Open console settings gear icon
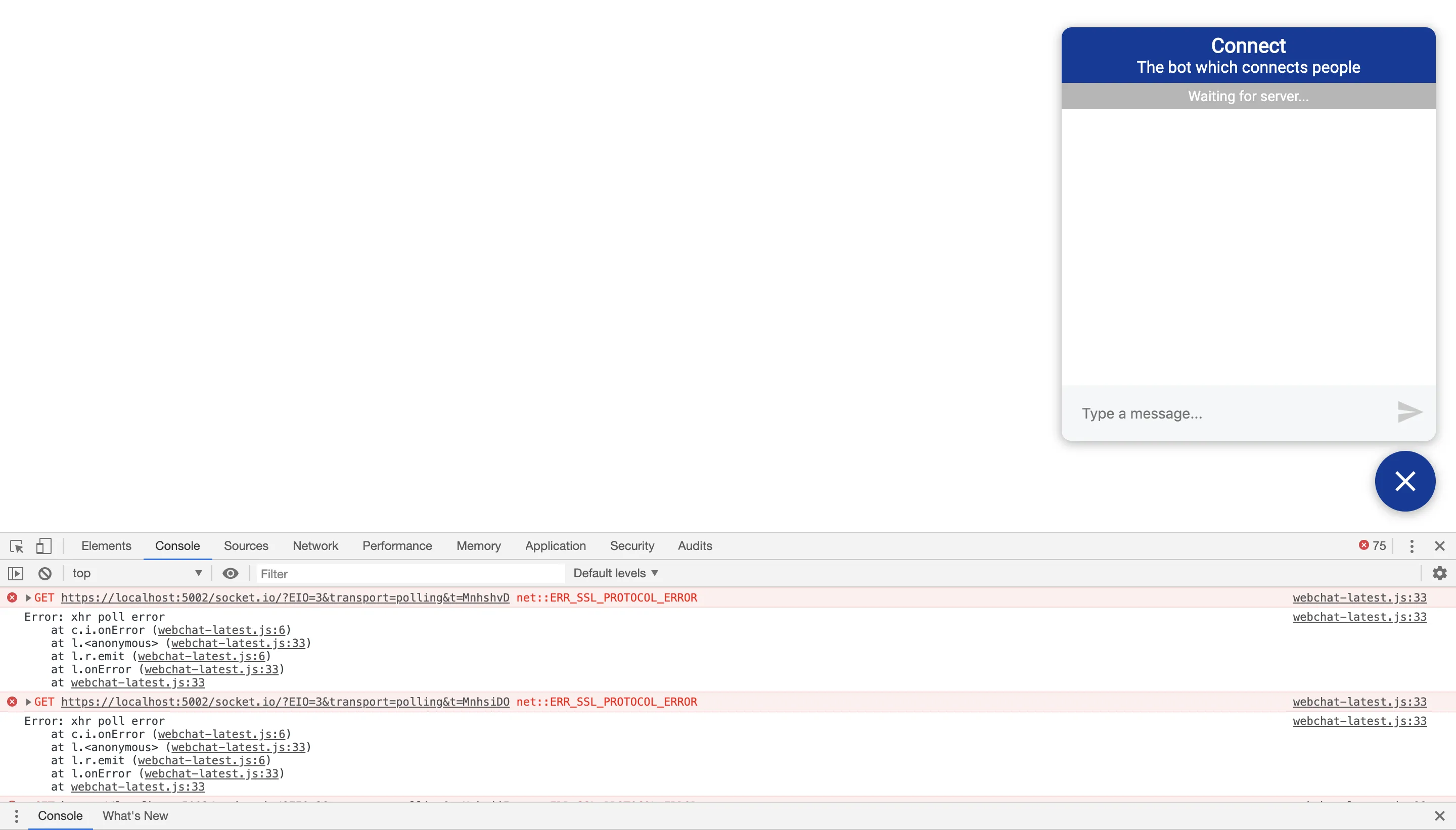Image resolution: width=1456 pixels, height=830 pixels. [x=1439, y=574]
